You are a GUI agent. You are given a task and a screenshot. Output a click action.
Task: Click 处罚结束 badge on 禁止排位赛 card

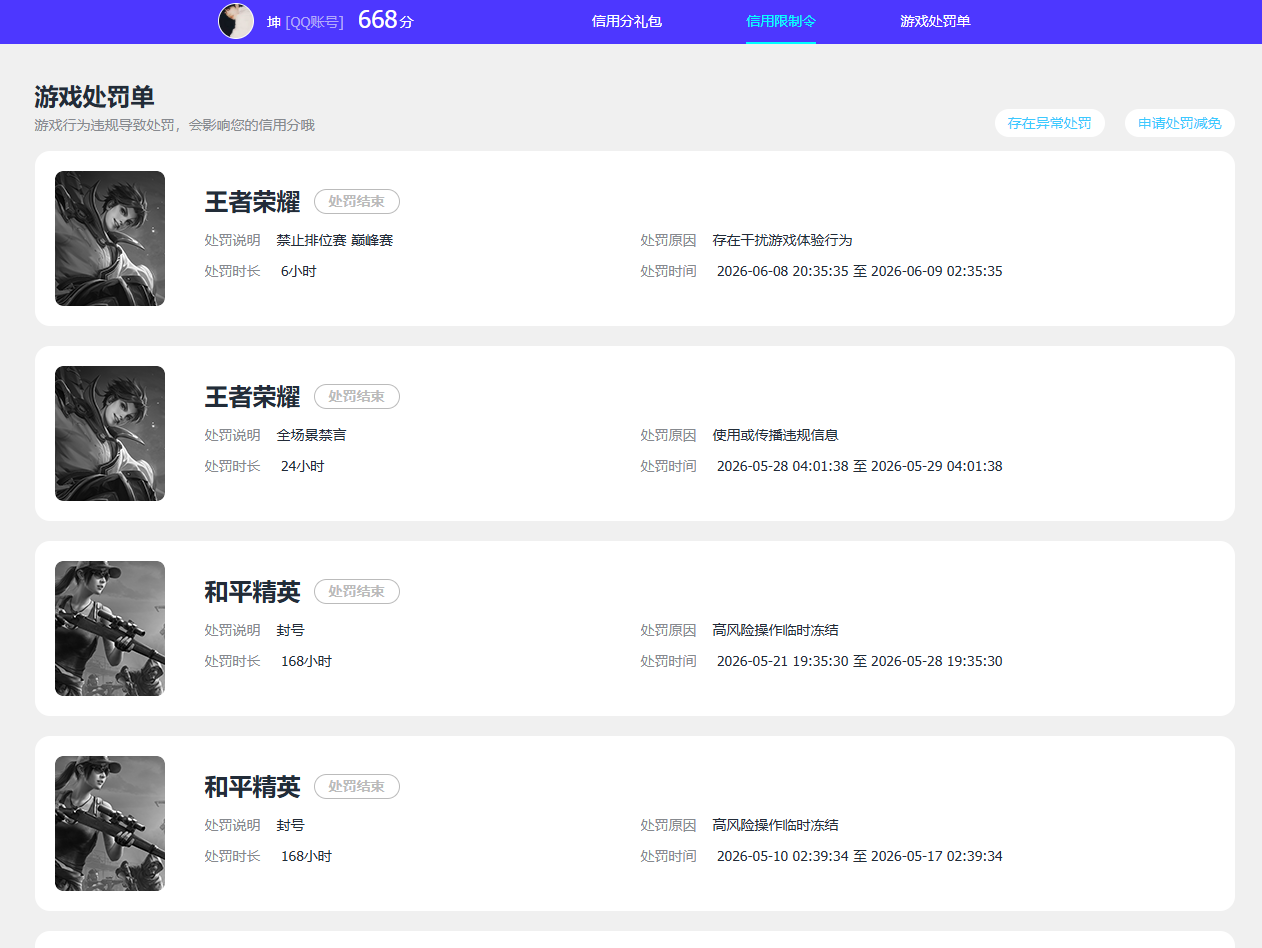357,201
